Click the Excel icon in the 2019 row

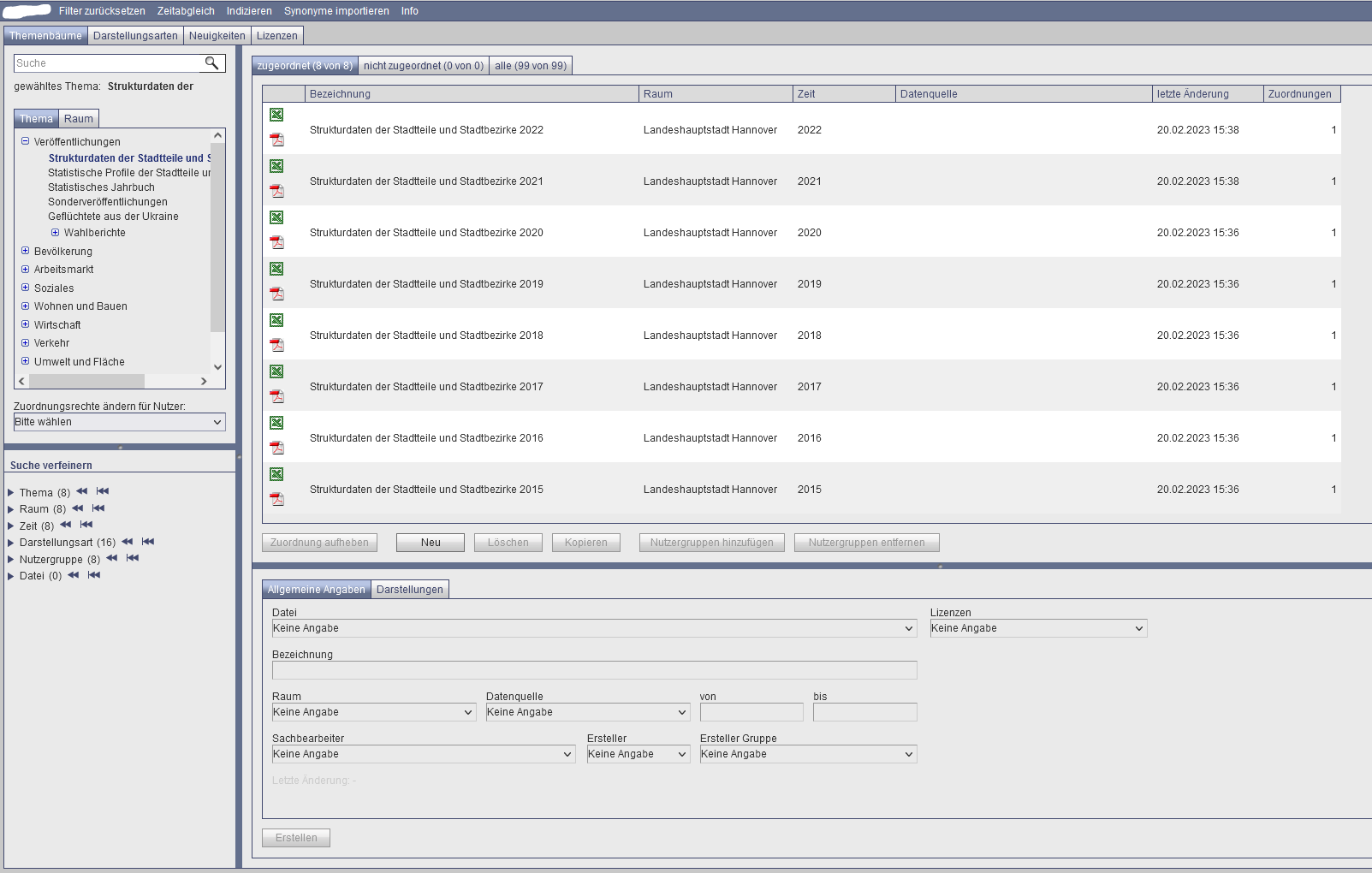(x=276, y=269)
